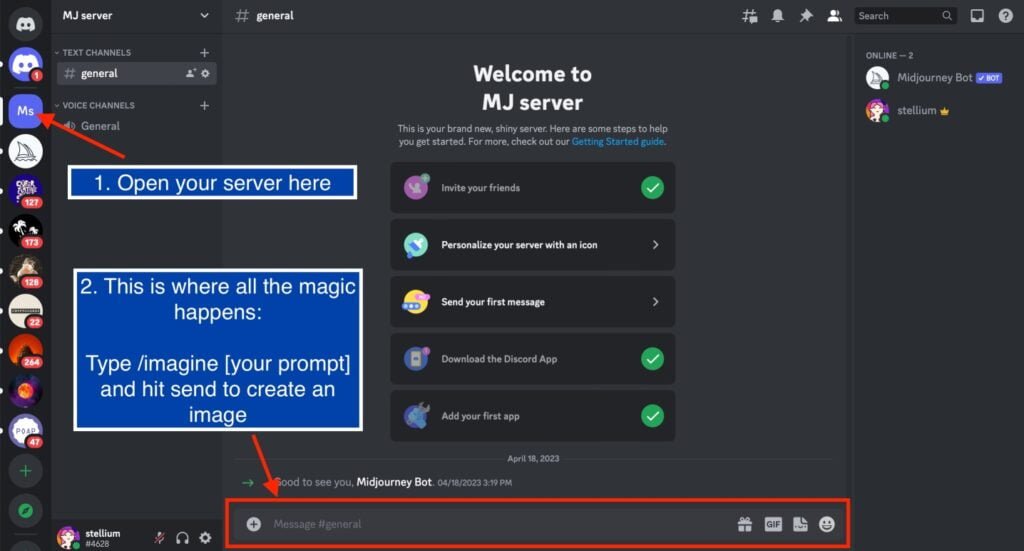Click the green plus Add a Server button

click(25, 471)
